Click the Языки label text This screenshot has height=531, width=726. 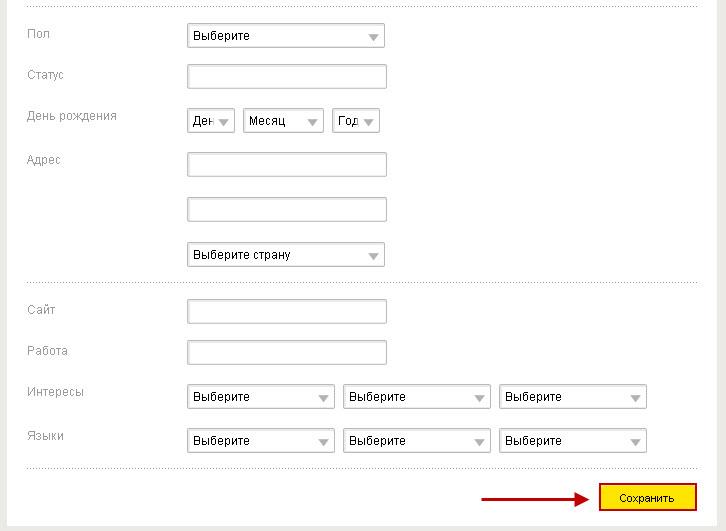click(x=45, y=436)
